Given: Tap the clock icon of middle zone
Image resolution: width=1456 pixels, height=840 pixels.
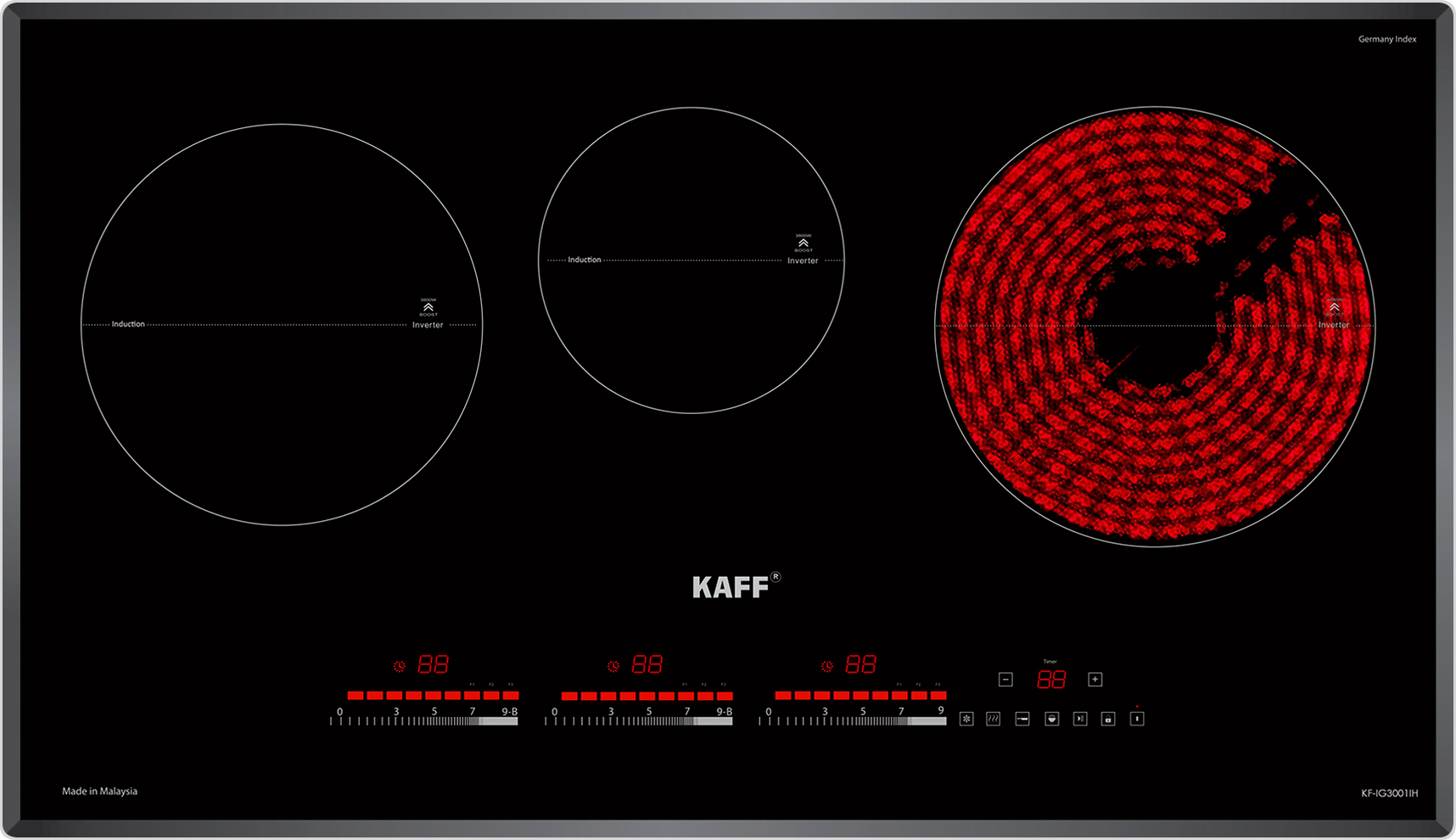Looking at the screenshot, I should (613, 666).
